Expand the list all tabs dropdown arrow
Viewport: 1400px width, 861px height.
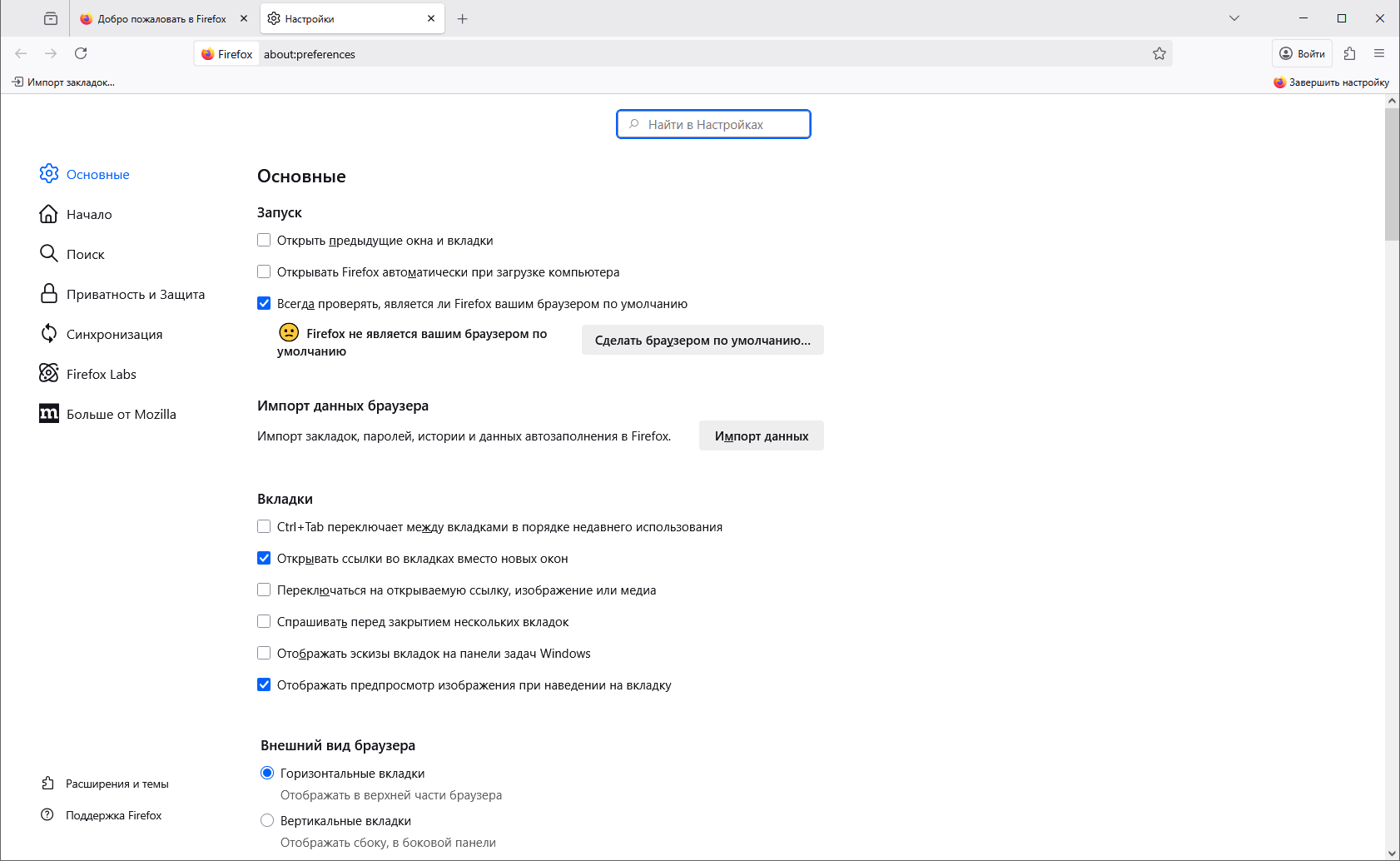1234,18
